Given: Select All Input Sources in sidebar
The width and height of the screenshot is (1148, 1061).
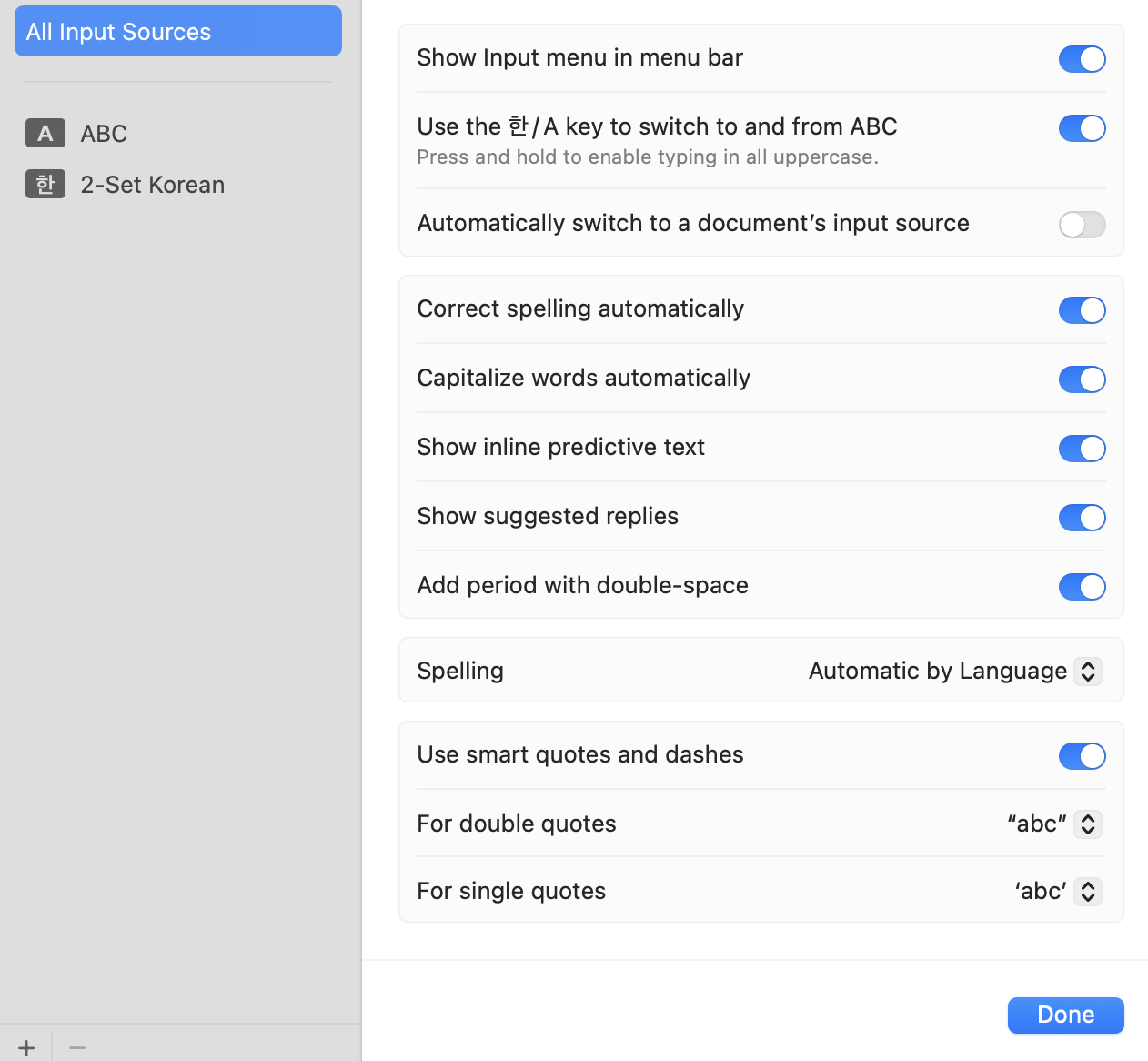Looking at the screenshot, I should coord(178,32).
